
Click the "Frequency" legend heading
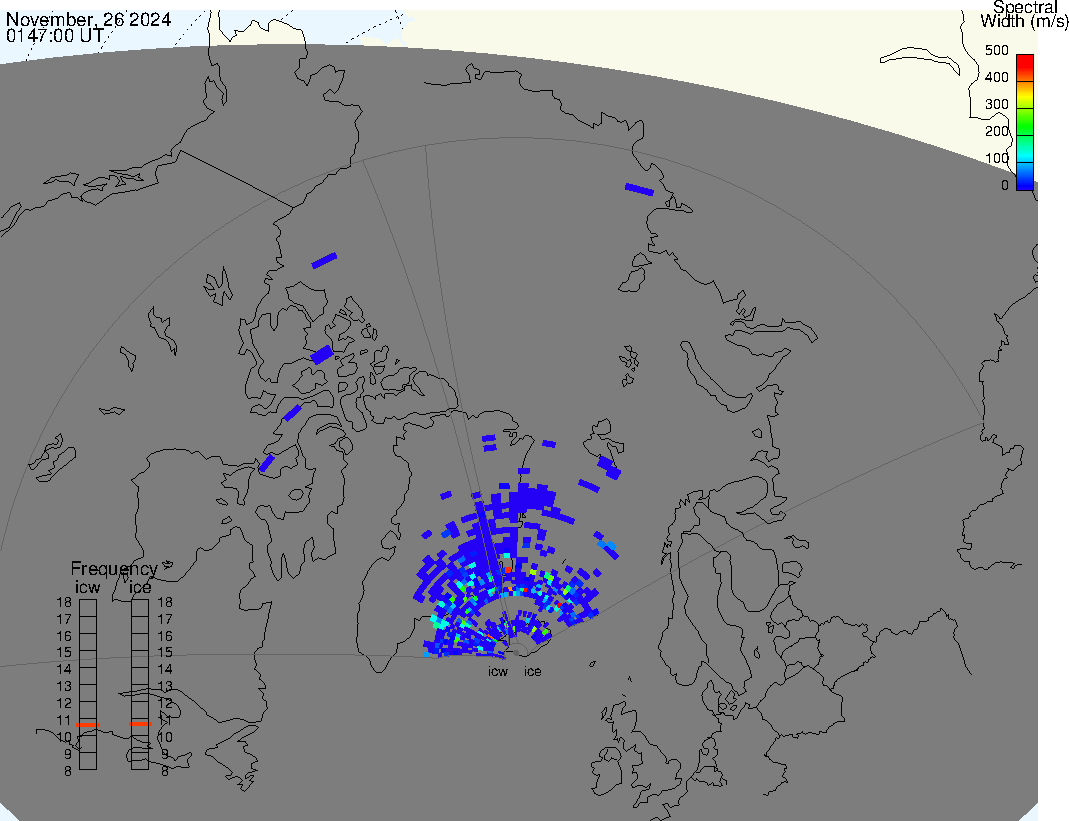[x=114, y=569]
